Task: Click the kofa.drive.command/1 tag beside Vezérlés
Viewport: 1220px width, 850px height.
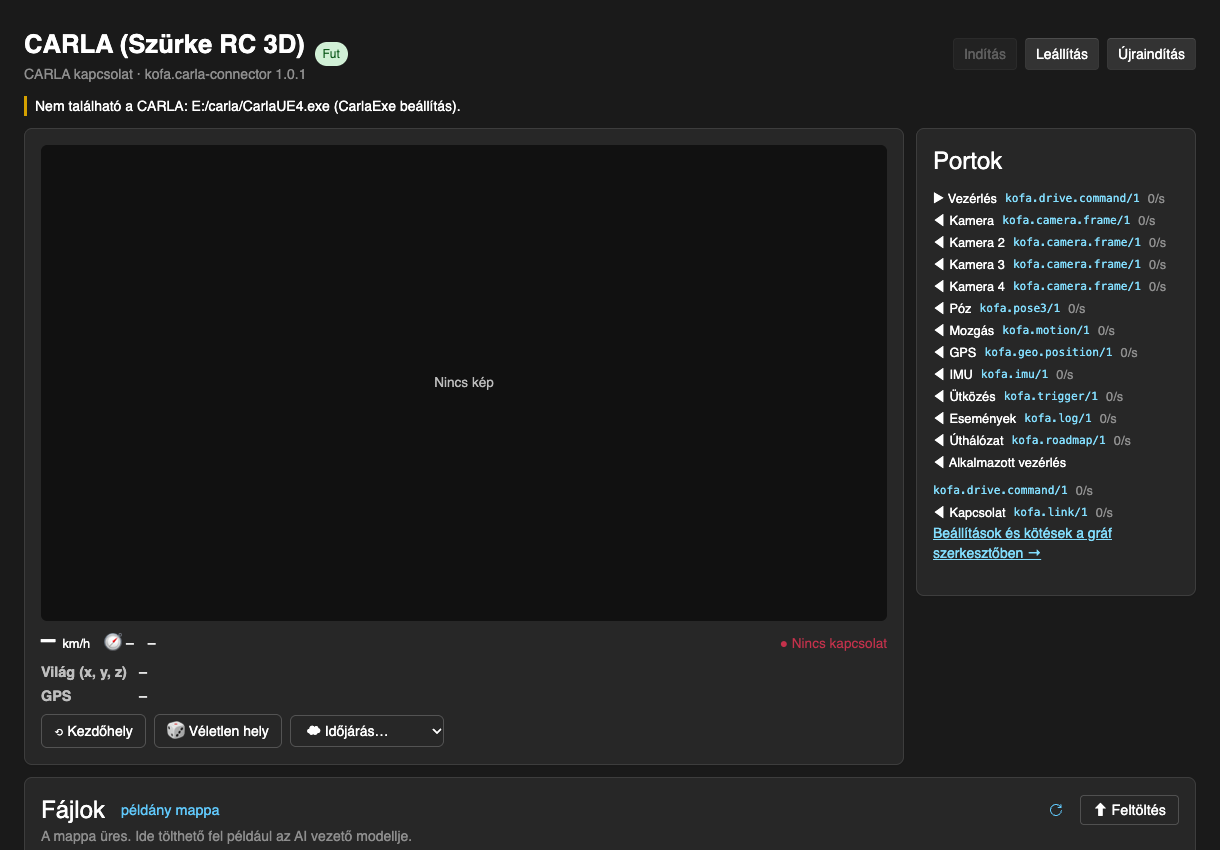Action: coord(1072,198)
